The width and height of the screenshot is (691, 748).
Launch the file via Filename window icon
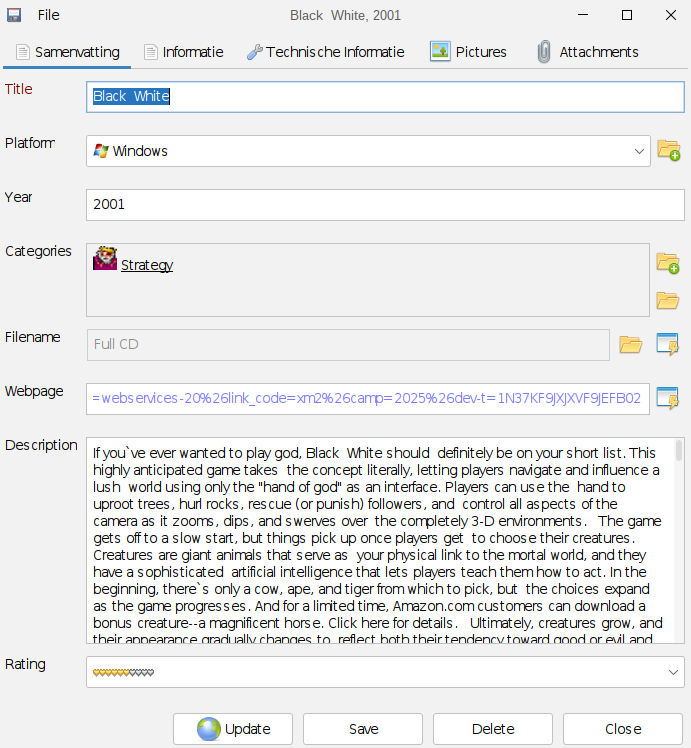668,344
